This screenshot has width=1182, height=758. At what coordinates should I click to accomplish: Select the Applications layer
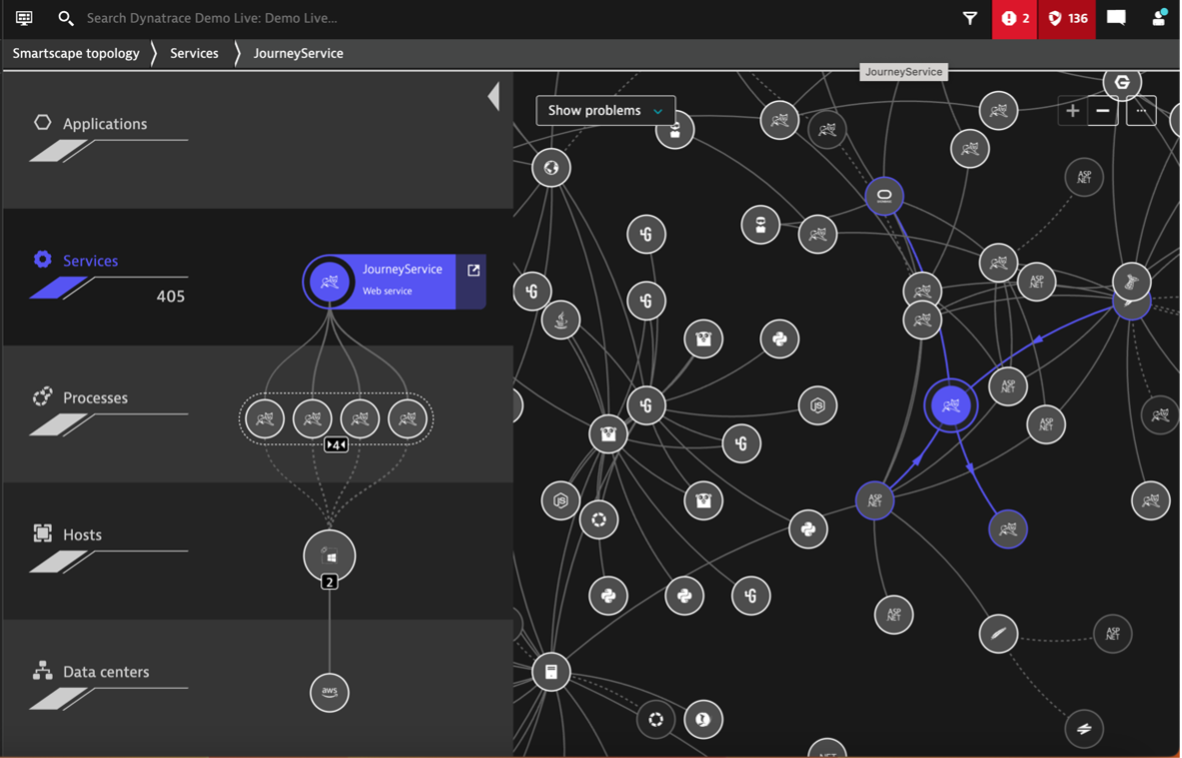click(105, 124)
